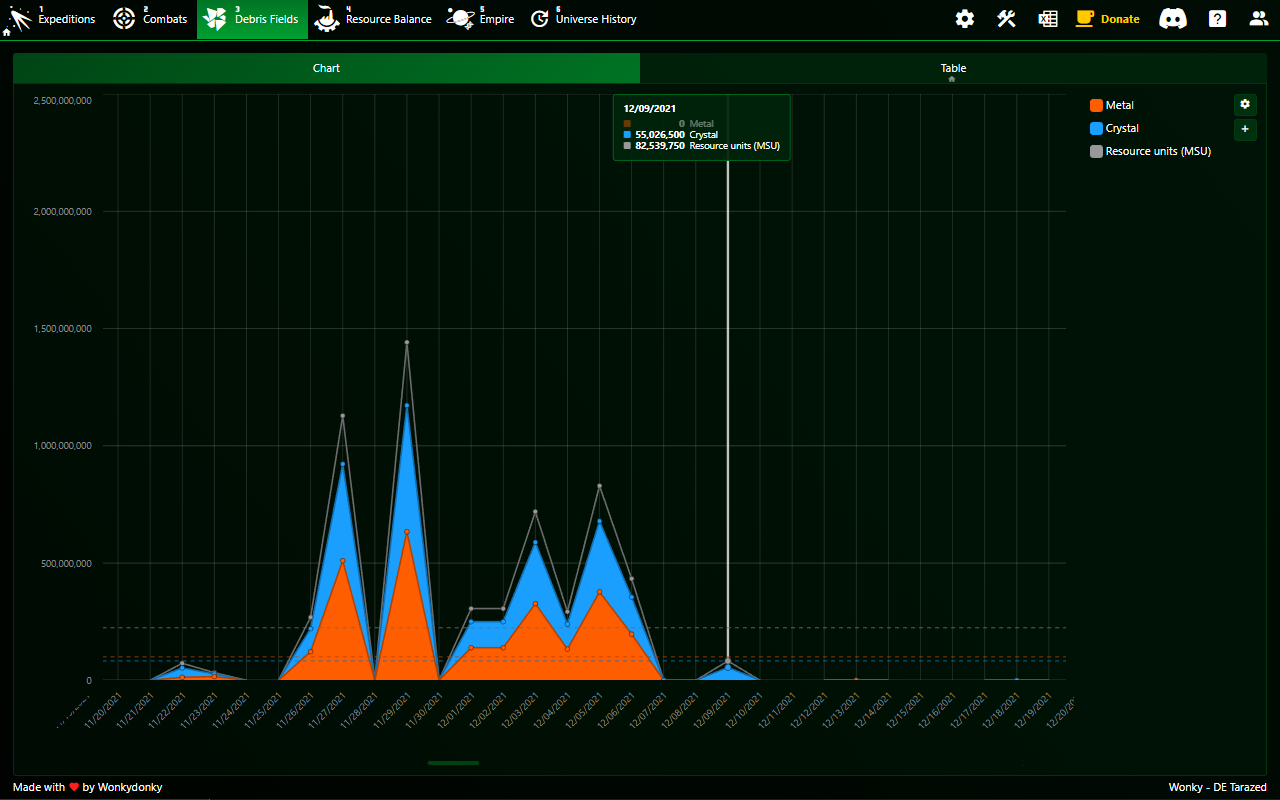
Task: Click the home icon at top-left corner
Action: click(x=6, y=33)
